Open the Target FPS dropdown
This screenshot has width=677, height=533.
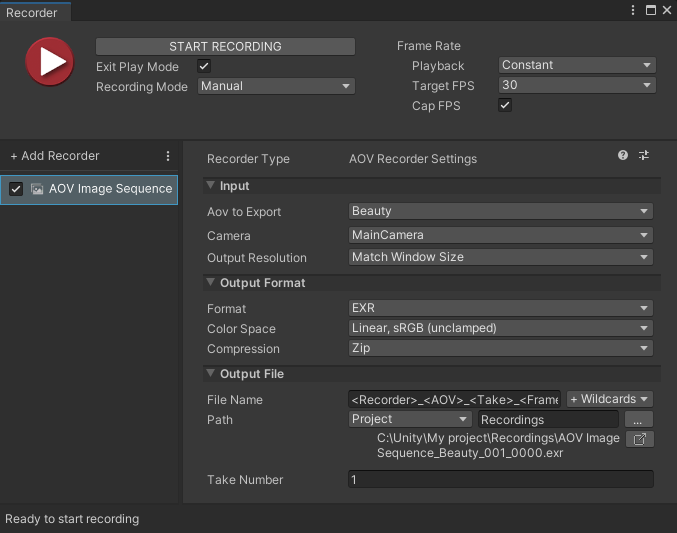[x=577, y=85]
